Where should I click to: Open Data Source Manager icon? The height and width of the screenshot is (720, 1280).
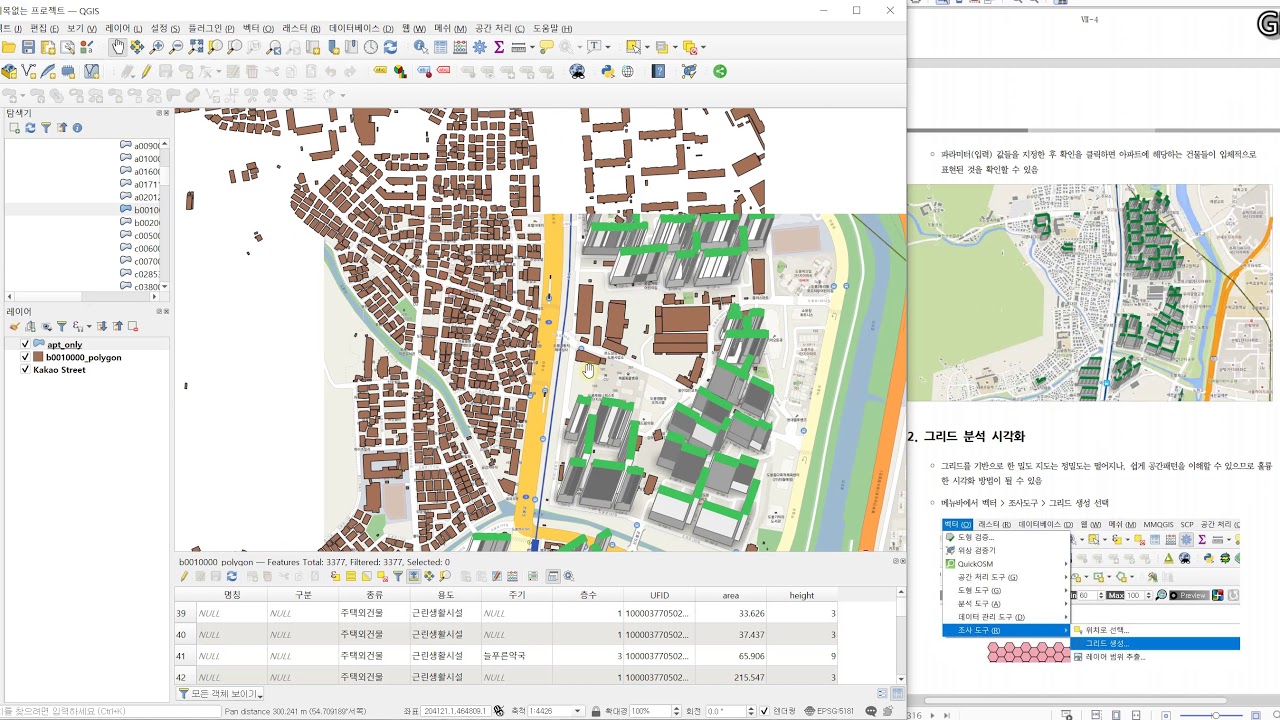coord(9,71)
